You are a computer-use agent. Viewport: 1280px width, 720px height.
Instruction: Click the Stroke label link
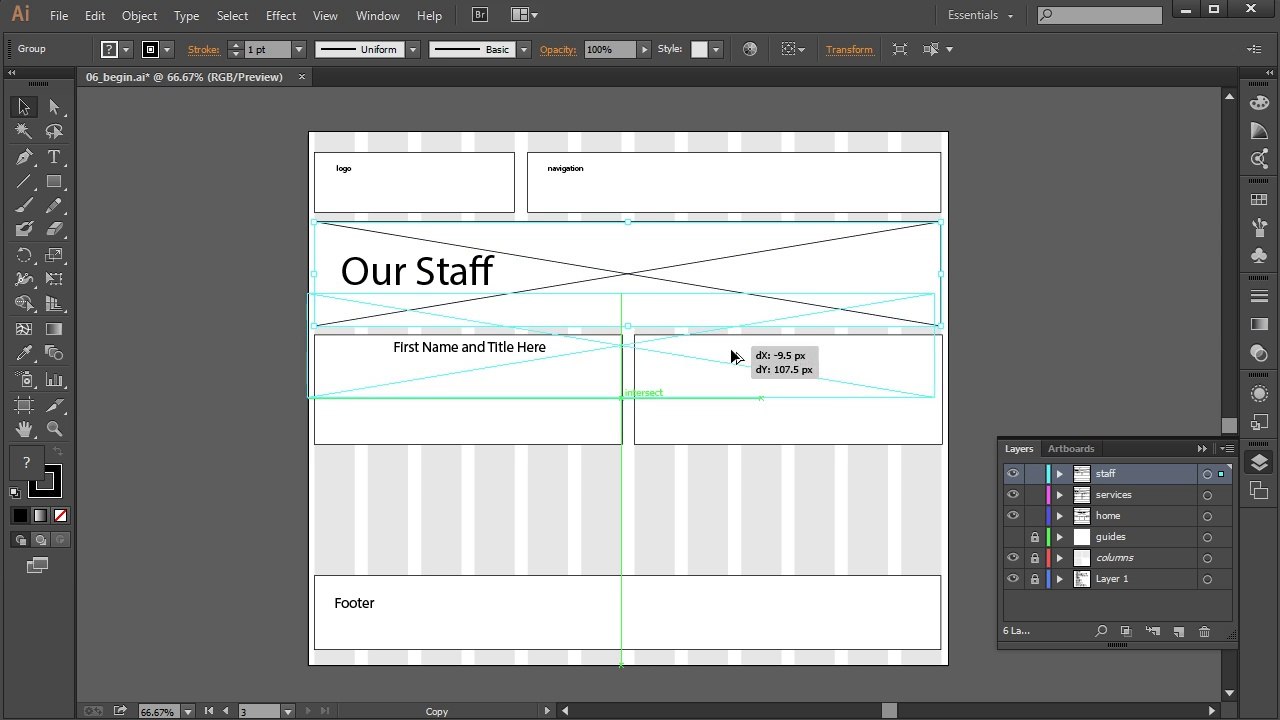pyautogui.click(x=204, y=49)
